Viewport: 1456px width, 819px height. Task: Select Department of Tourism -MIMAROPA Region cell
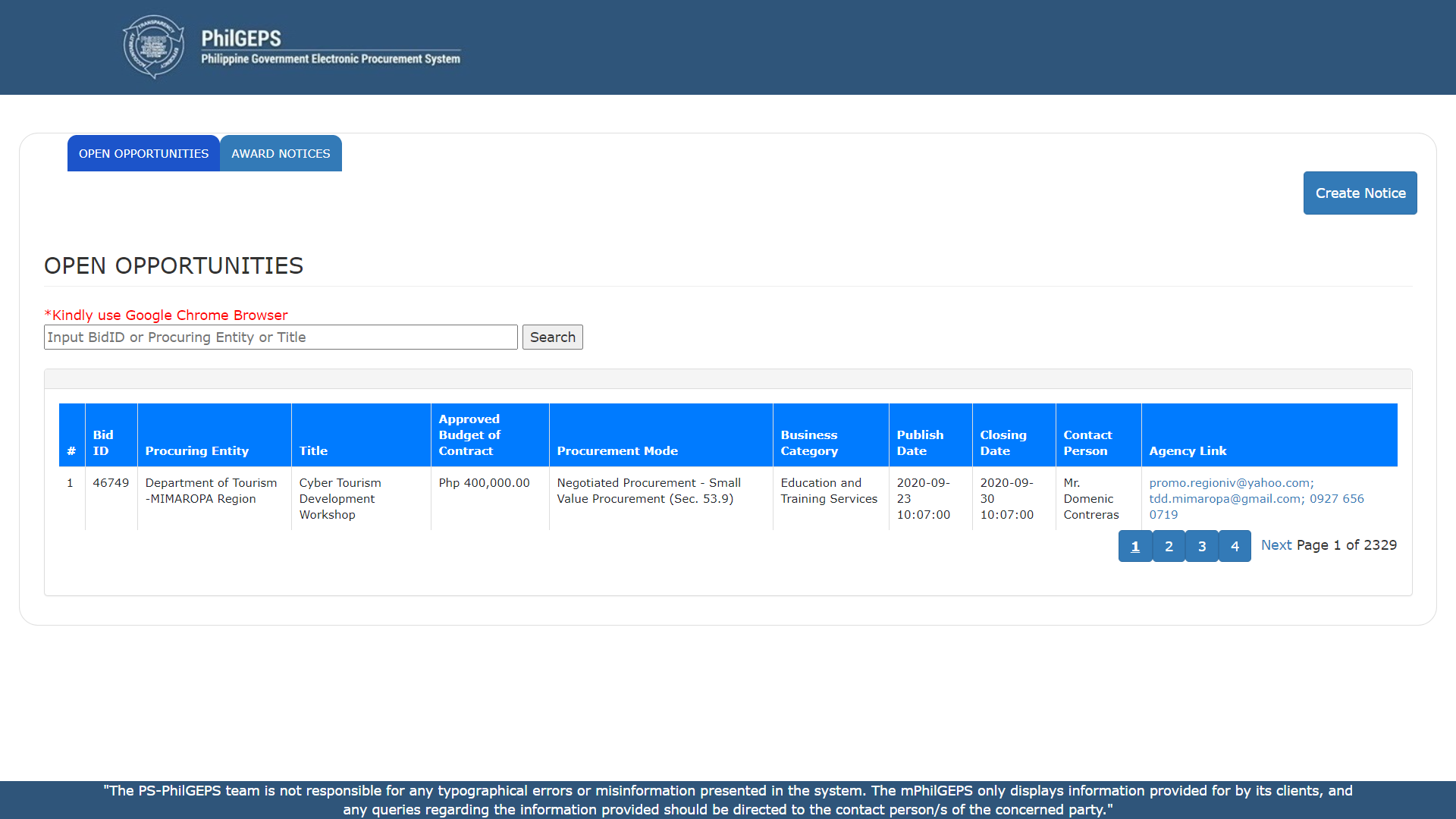(x=214, y=498)
